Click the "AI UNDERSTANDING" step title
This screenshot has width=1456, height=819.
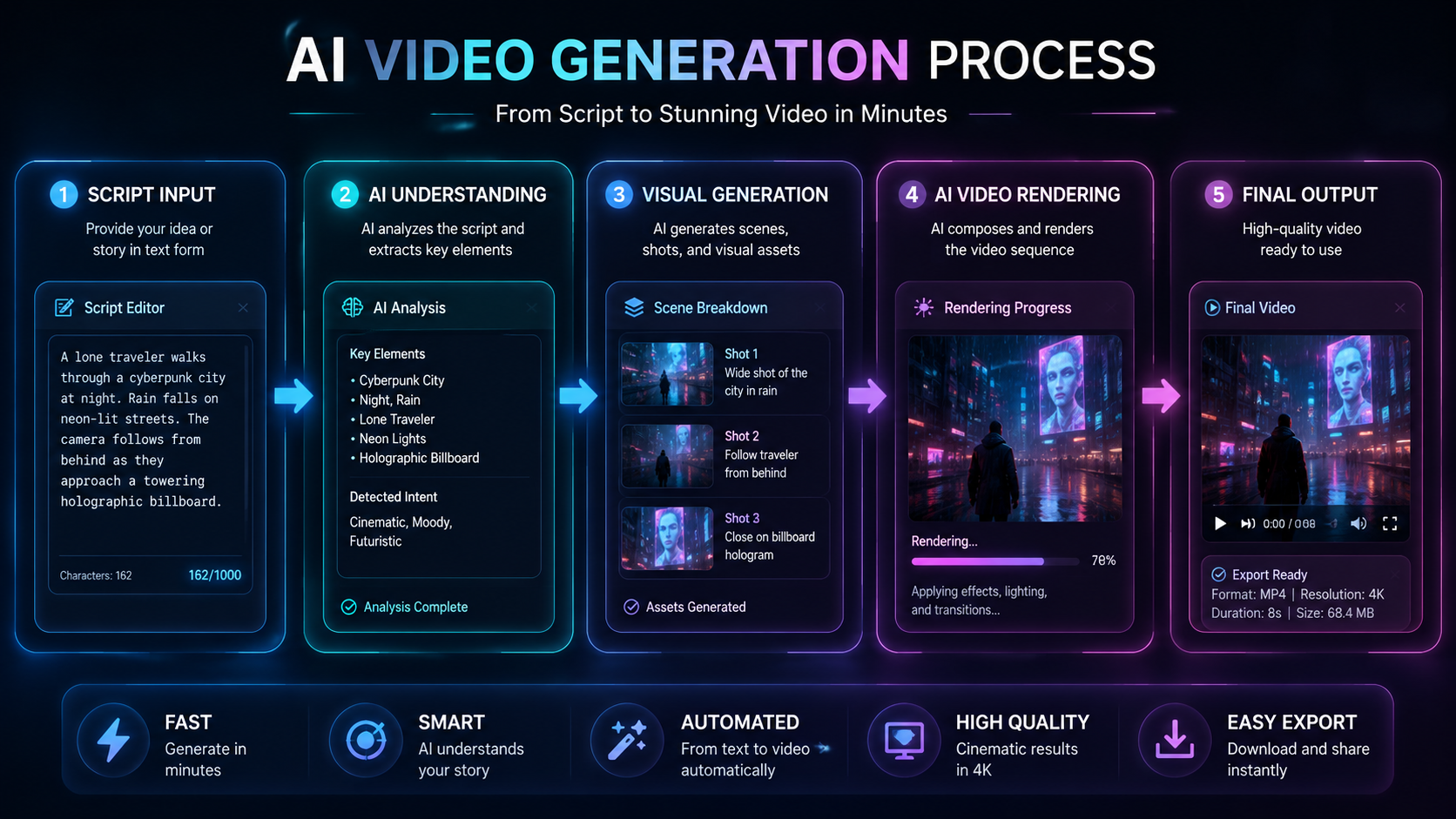pyautogui.click(x=457, y=195)
